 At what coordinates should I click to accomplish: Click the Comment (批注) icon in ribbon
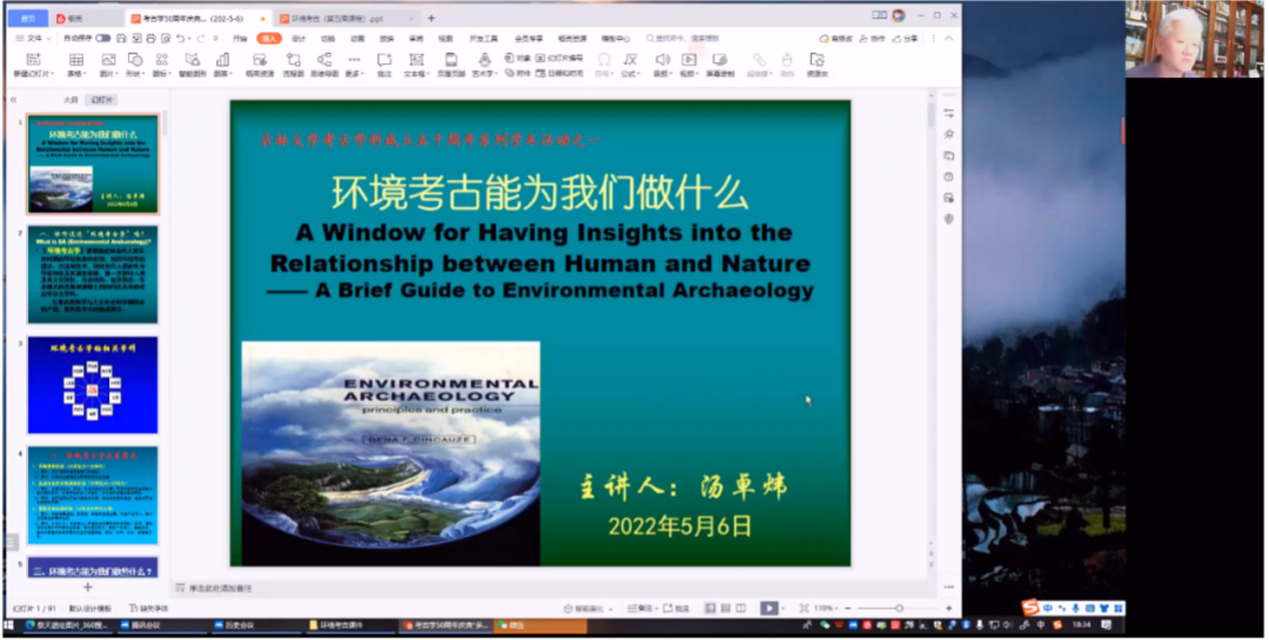[384, 60]
